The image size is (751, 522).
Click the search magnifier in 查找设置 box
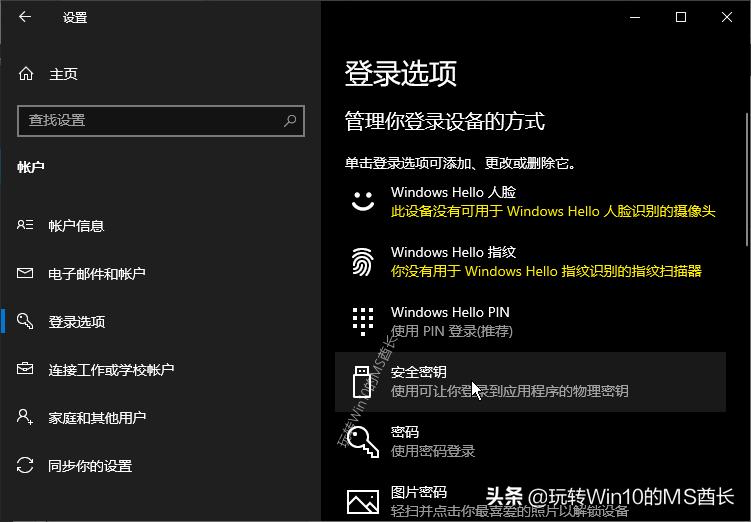290,121
